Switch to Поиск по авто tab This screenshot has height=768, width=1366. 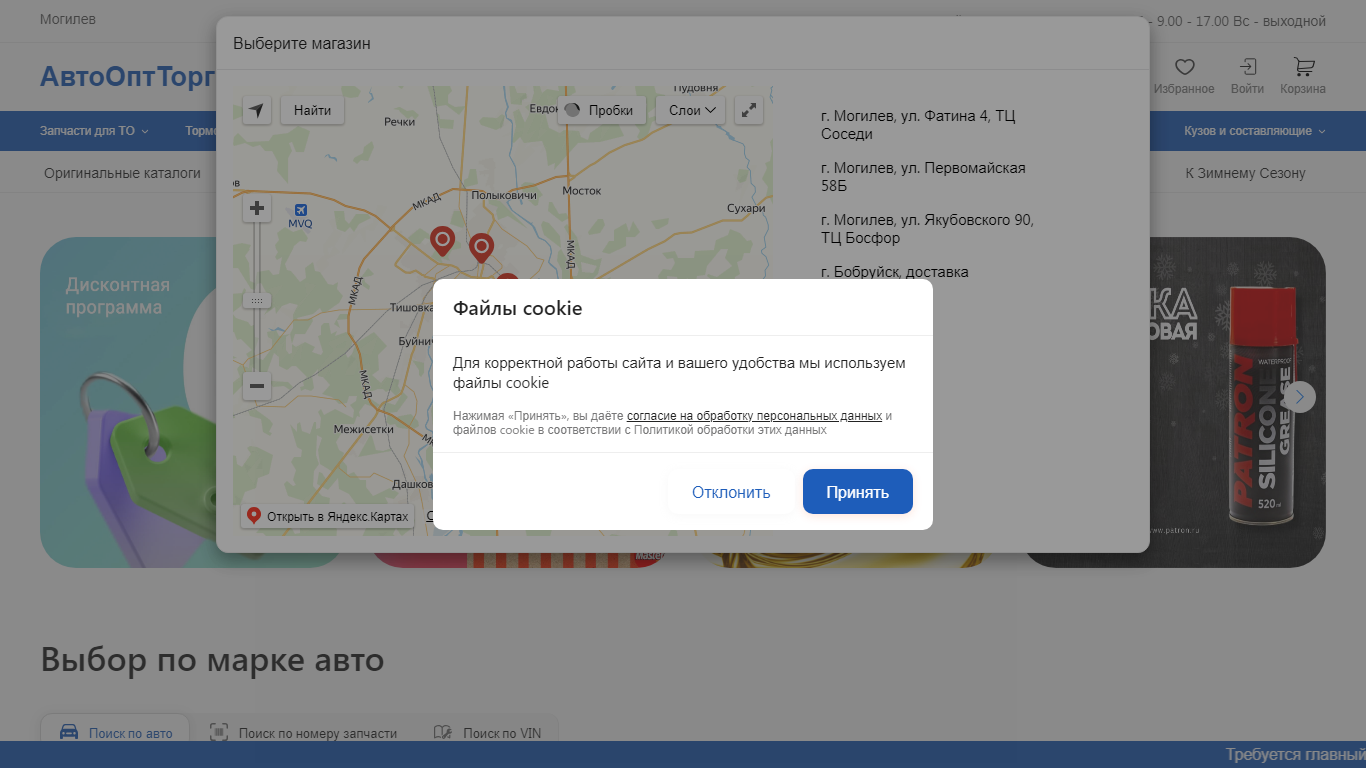click(x=116, y=733)
